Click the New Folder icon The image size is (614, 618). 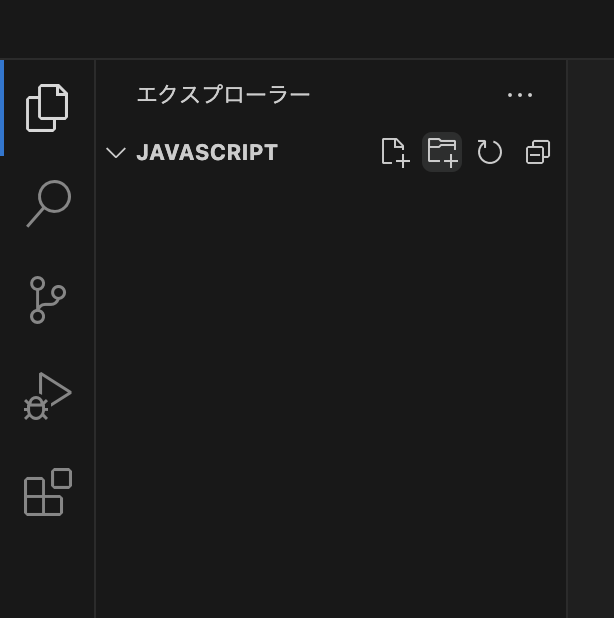(442, 152)
